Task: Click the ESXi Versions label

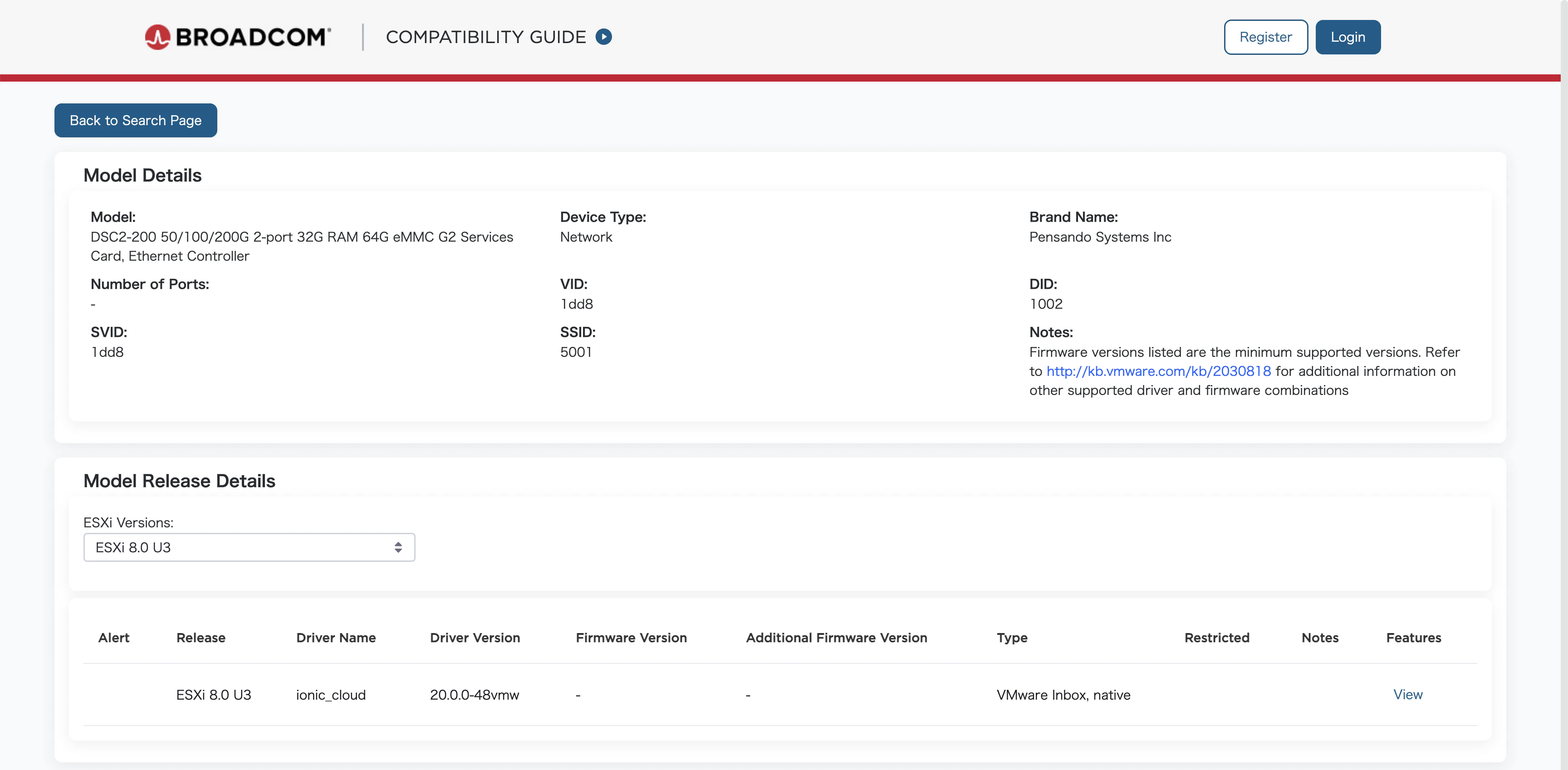Action: (x=128, y=522)
